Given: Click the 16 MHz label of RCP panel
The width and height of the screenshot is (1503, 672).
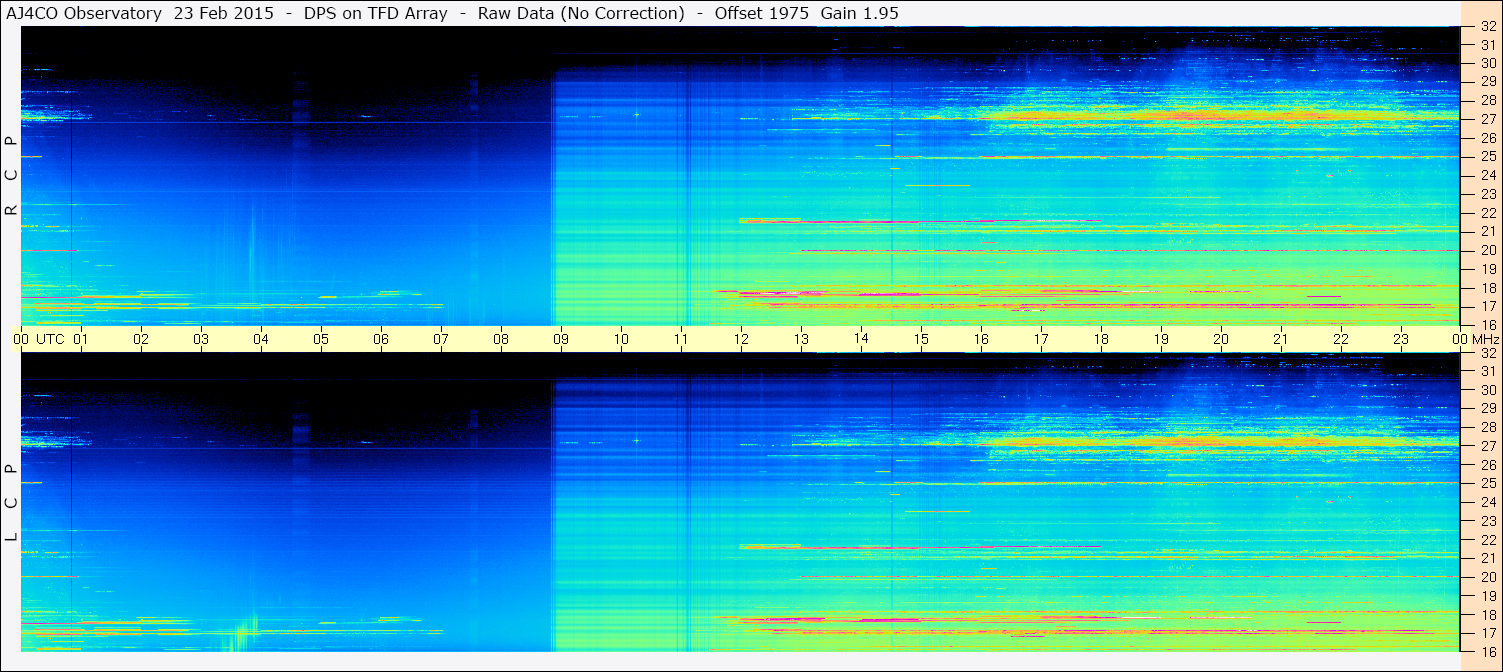Looking at the screenshot, I should click(1488, 324).
